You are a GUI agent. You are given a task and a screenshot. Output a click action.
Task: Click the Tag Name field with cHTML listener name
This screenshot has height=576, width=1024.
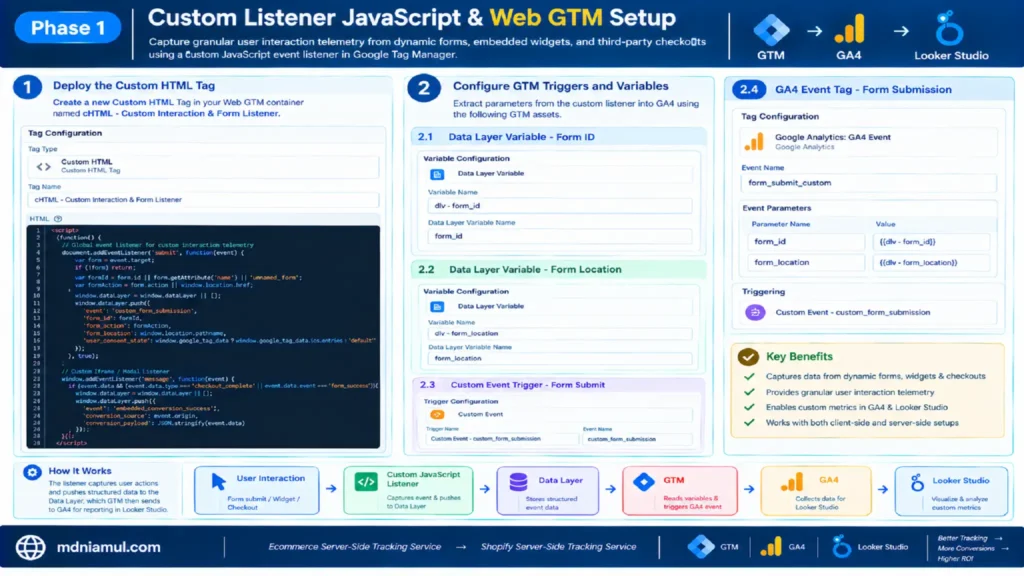click(203, 200)
